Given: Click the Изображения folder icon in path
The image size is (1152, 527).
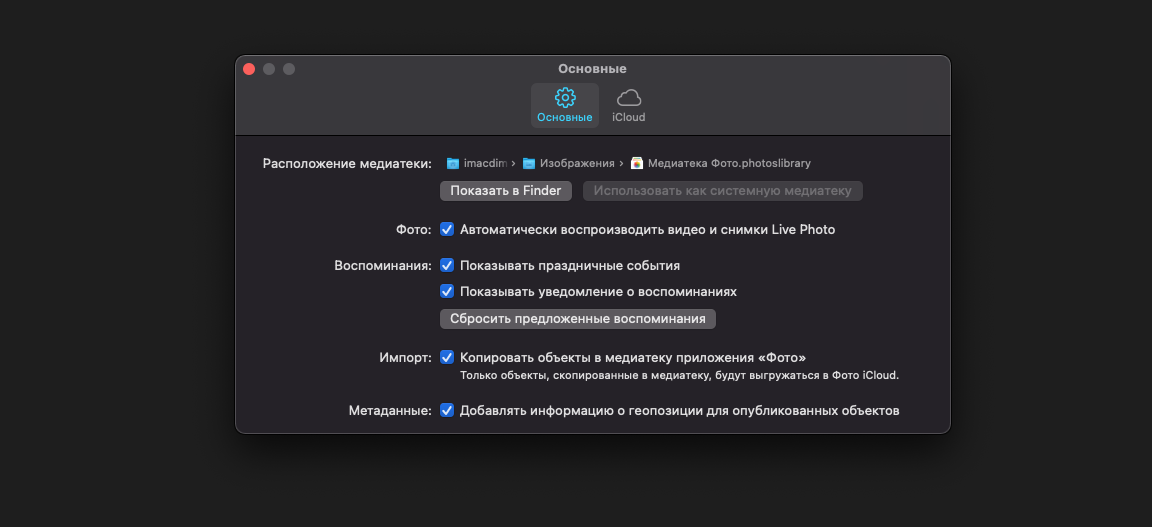Looking at the screenshot, I should tap(528, 163).
